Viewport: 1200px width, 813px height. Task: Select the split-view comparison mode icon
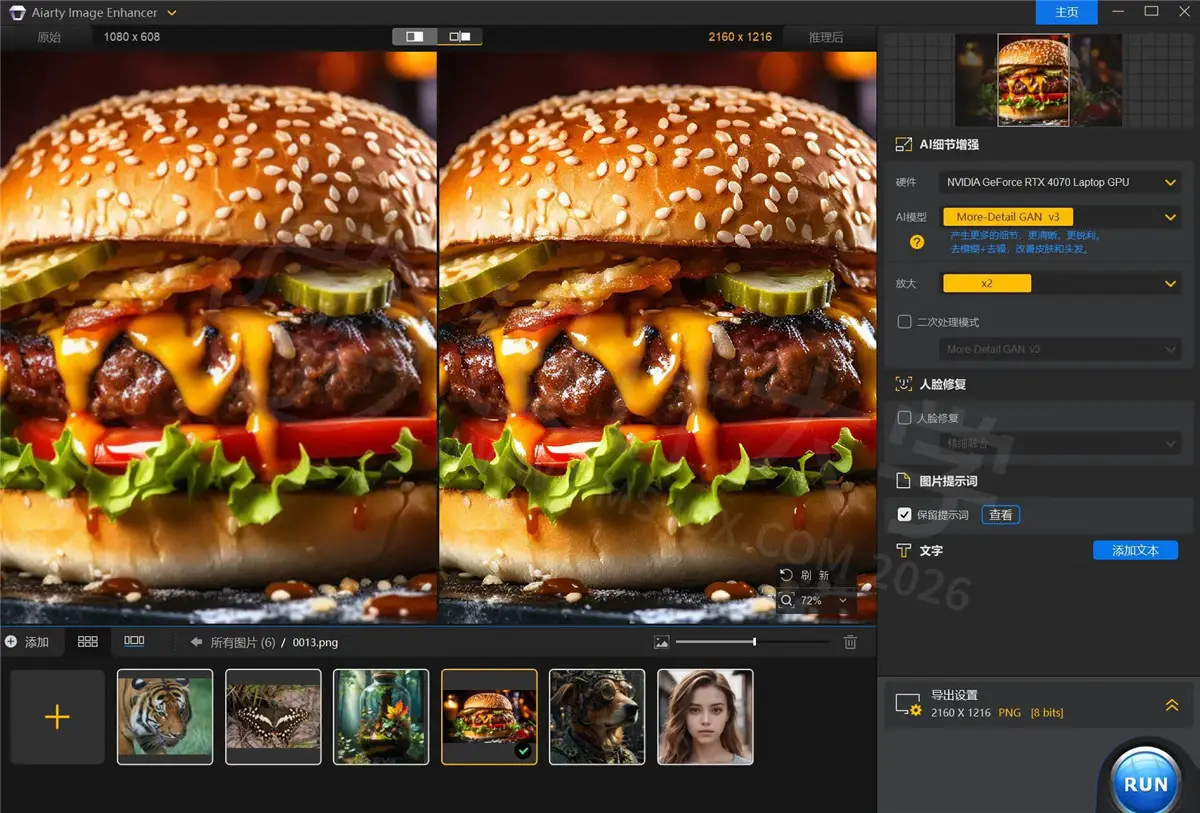[415, 36]
